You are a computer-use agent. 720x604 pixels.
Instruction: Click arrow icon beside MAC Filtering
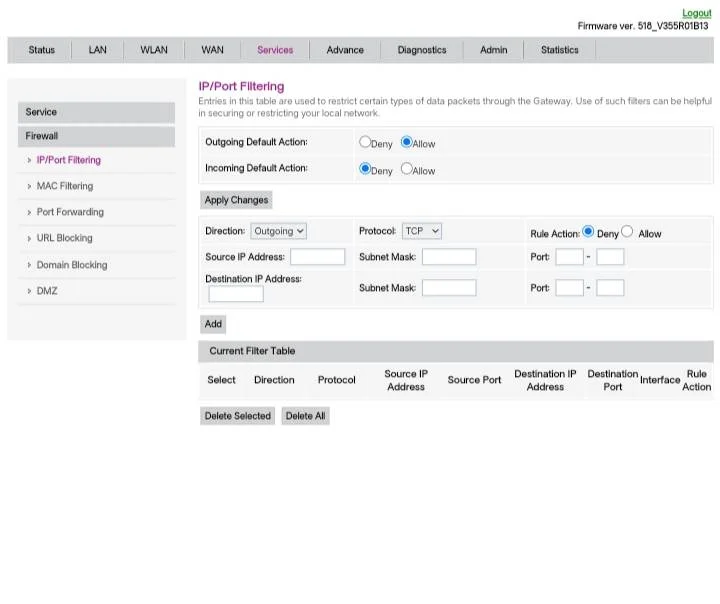coord(29,186)
